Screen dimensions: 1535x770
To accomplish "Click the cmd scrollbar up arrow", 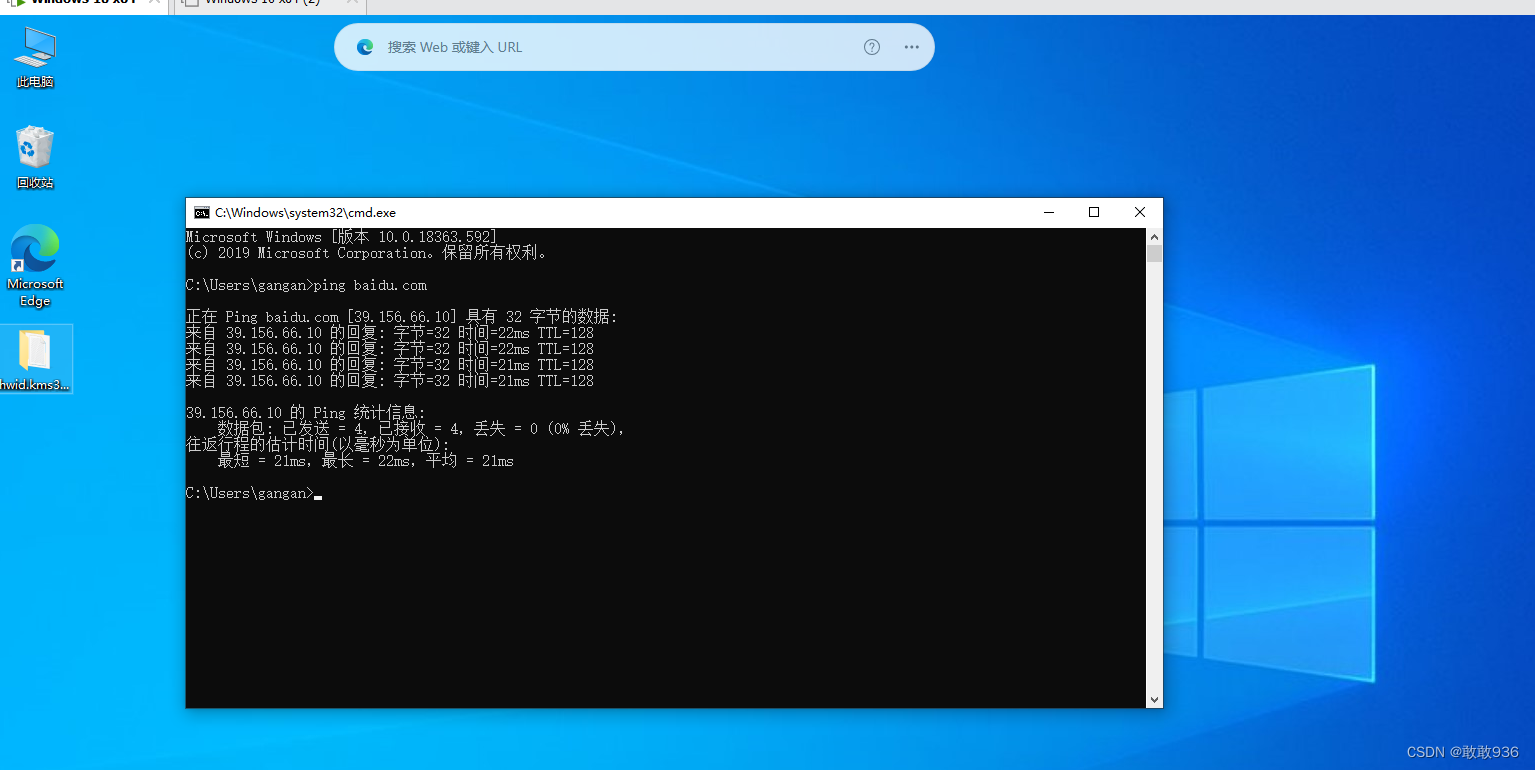I will coord(1154,237).
